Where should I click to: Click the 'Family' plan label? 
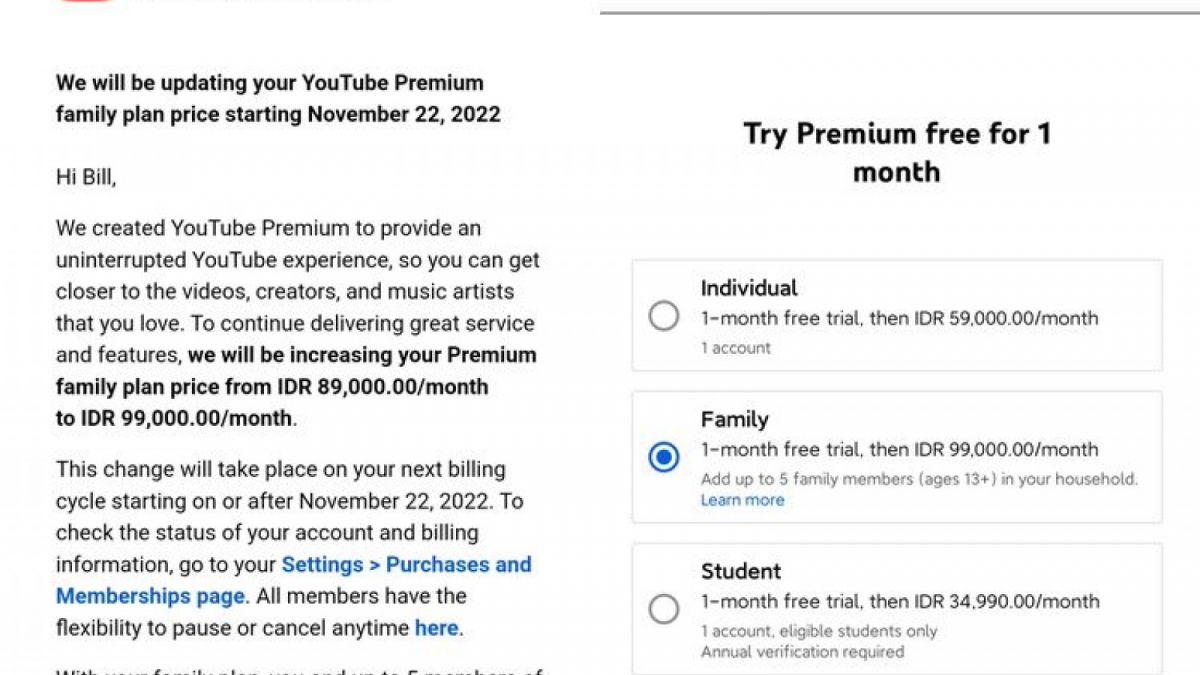pyautogui.click(x=733, y=419)
